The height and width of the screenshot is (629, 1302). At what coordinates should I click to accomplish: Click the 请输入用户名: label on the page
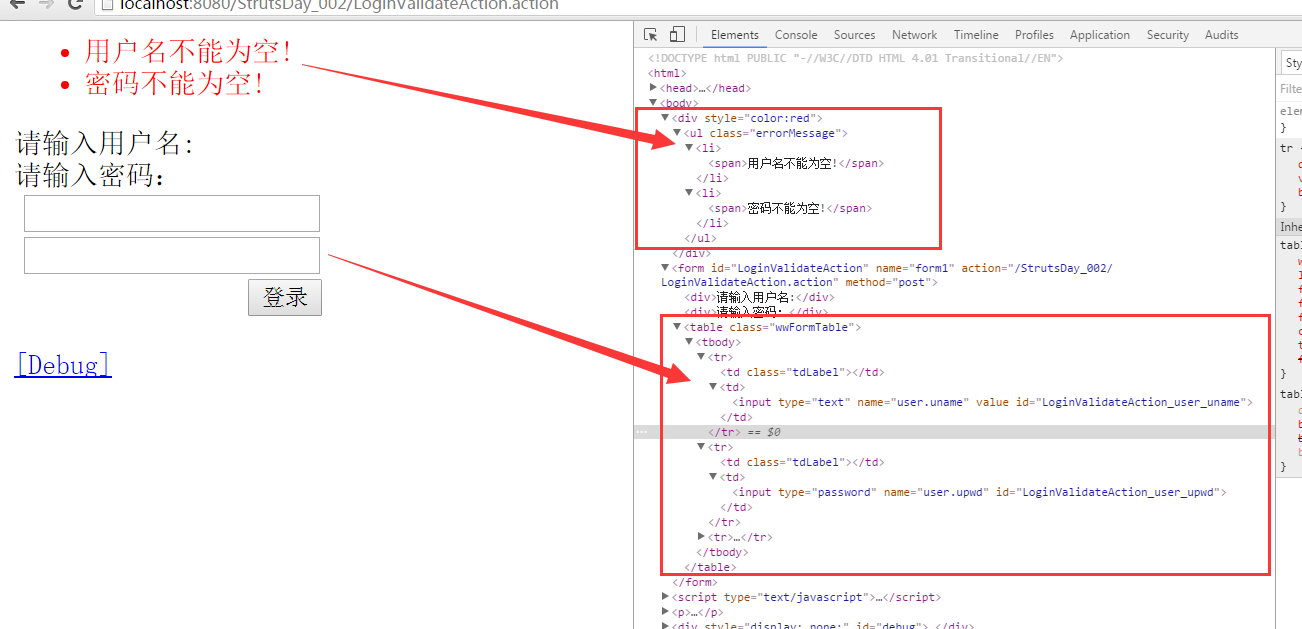tap(105, 143)
